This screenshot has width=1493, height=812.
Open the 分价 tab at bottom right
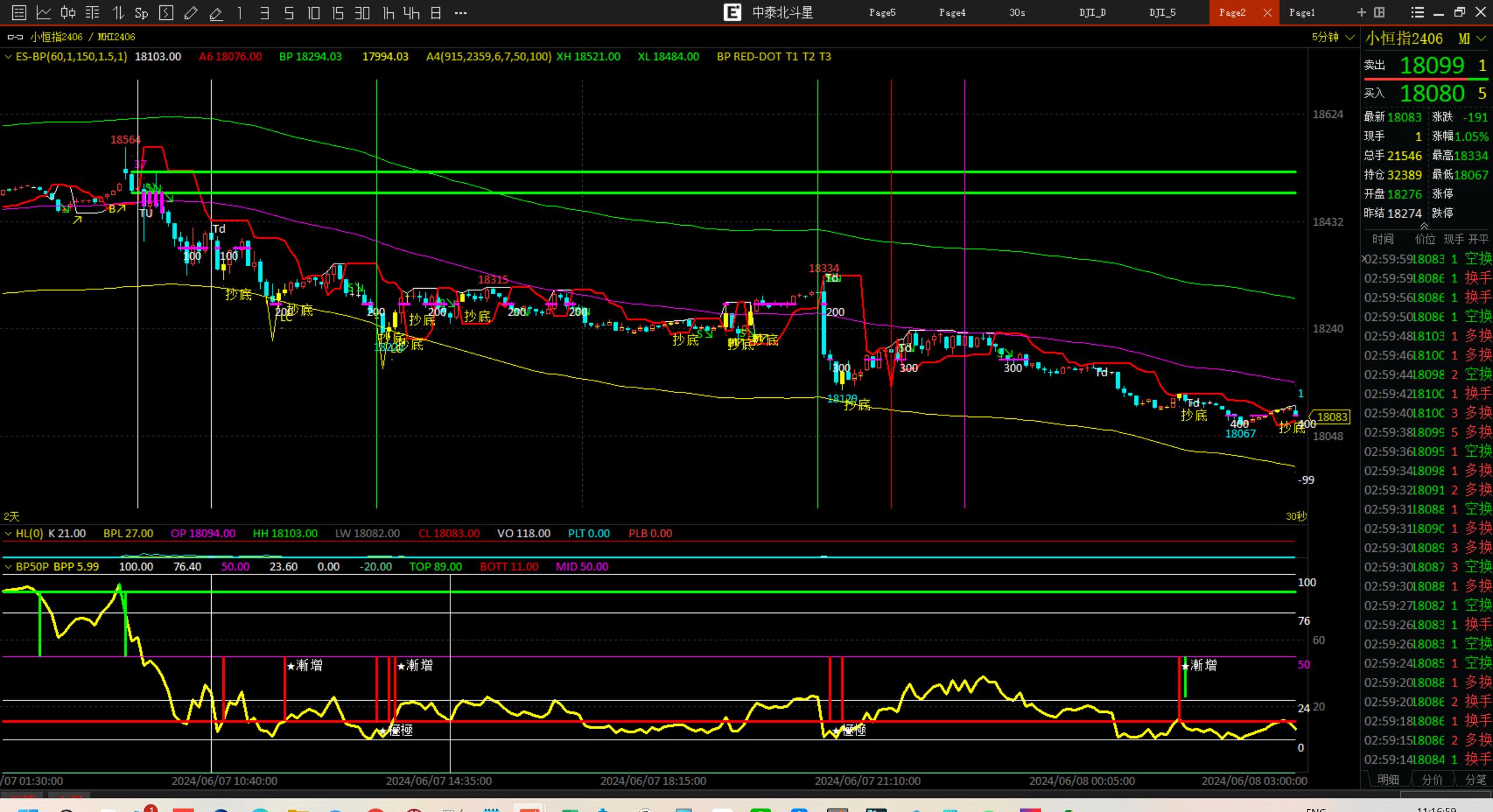[x=1432, y=779]
